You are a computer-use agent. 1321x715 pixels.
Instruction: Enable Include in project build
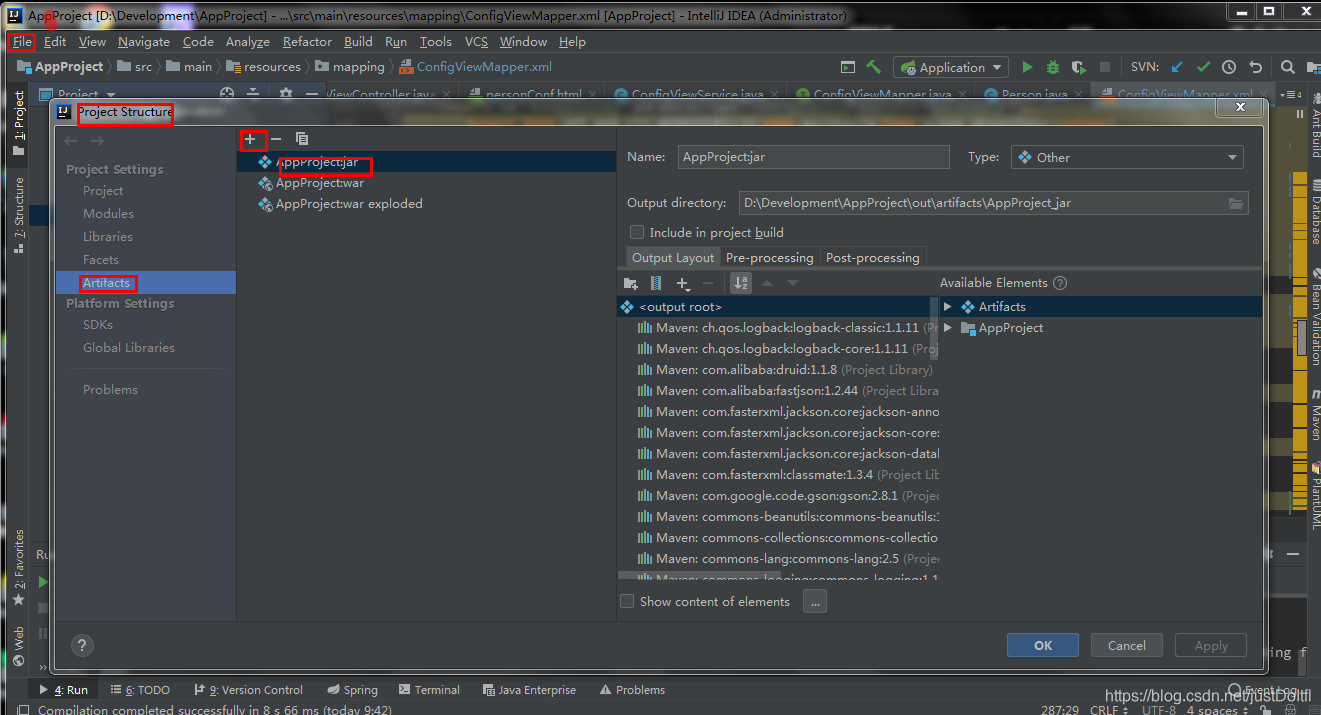[637, 232]
